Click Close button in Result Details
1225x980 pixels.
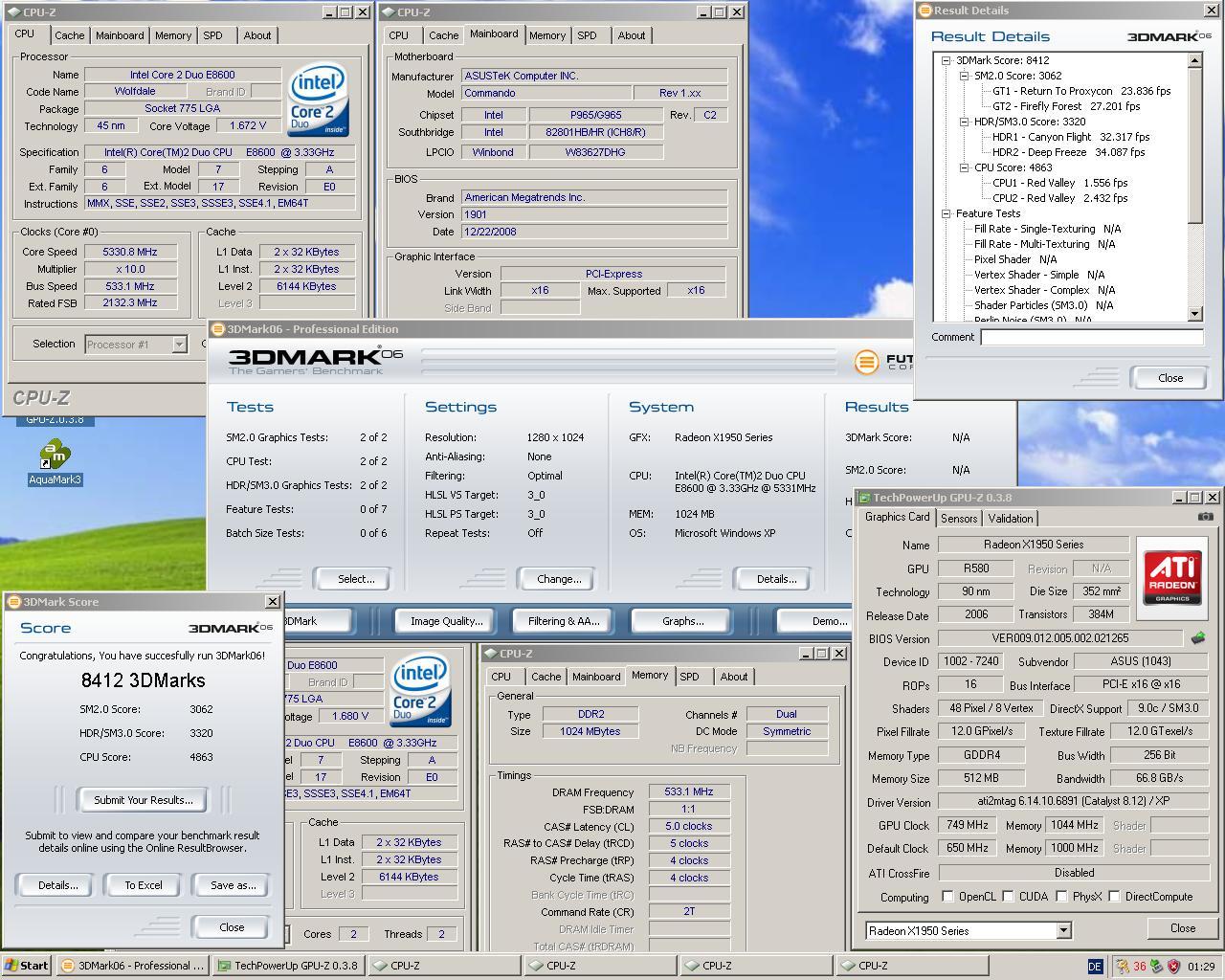(1170, 378)
